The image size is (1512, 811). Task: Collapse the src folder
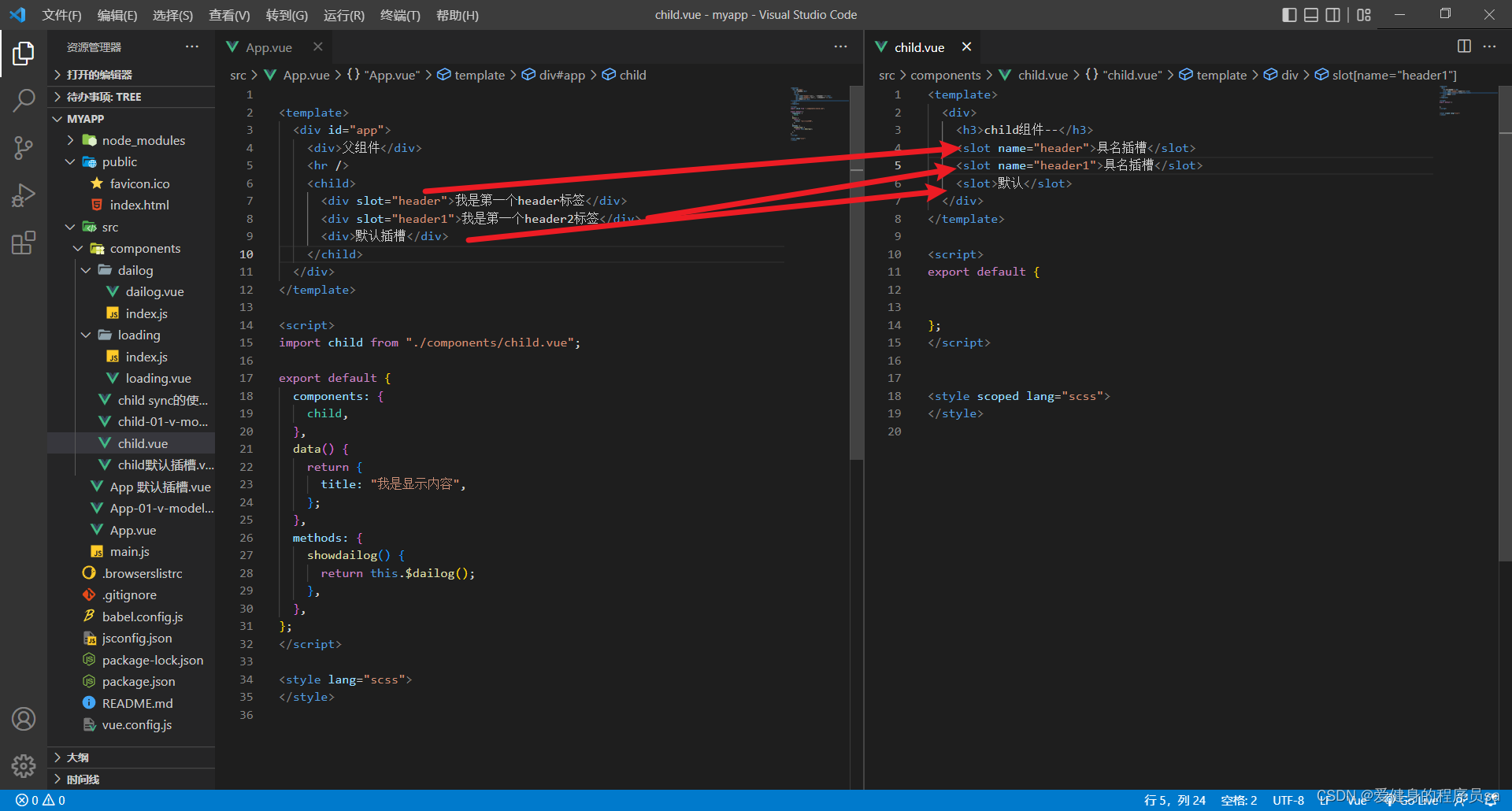pos(132,227)
